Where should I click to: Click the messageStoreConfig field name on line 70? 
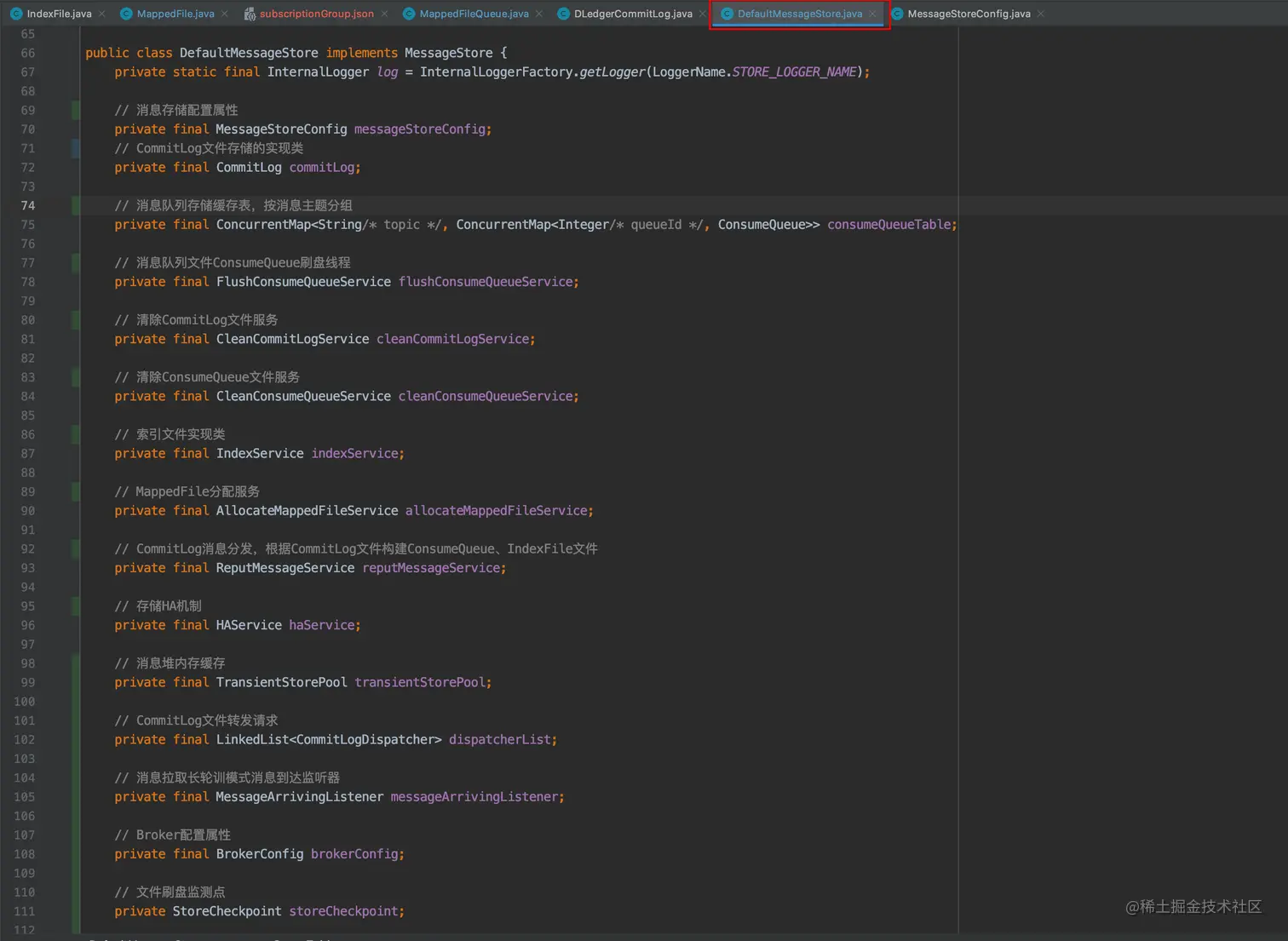(420, 129)
